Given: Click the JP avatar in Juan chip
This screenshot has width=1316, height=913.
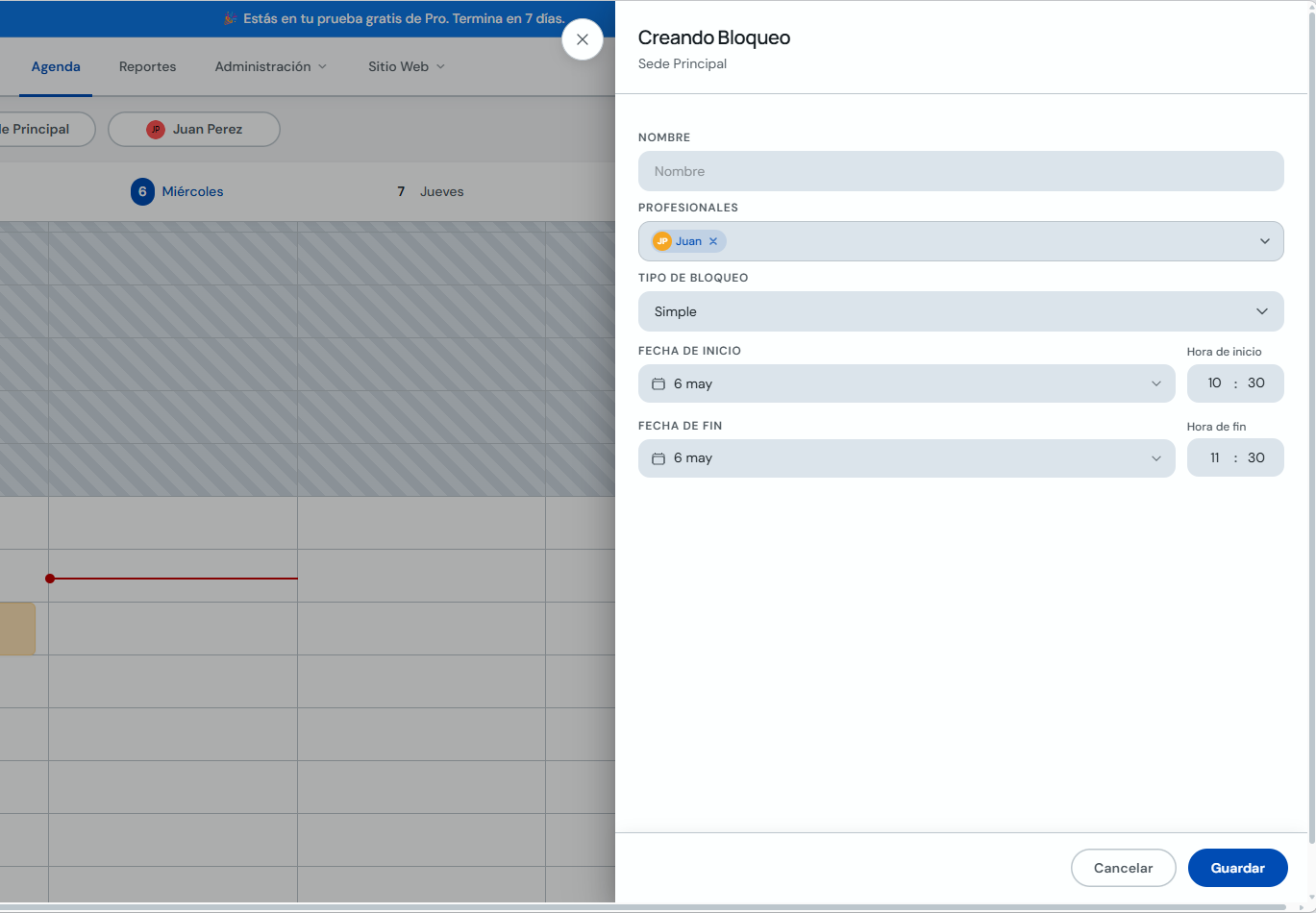Looking at the screenshot, I should click(x=662, y=241).
